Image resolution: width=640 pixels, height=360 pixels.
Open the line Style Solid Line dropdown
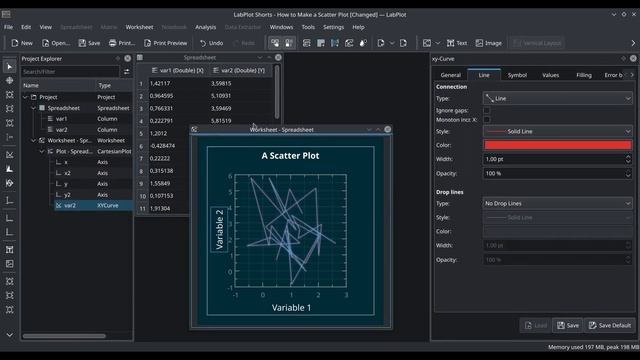[x=558, y=131]
